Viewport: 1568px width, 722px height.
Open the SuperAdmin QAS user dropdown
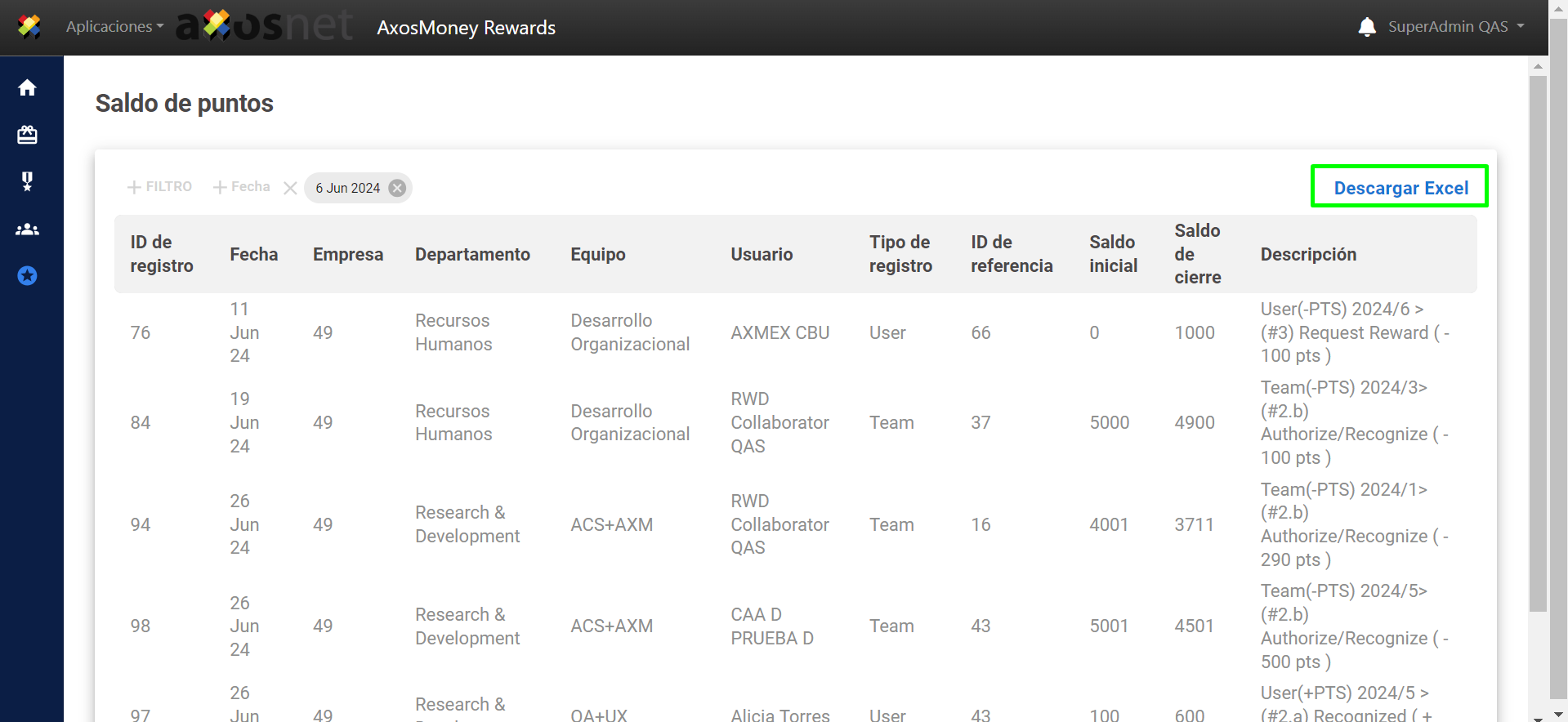[x=1455, y=27]
